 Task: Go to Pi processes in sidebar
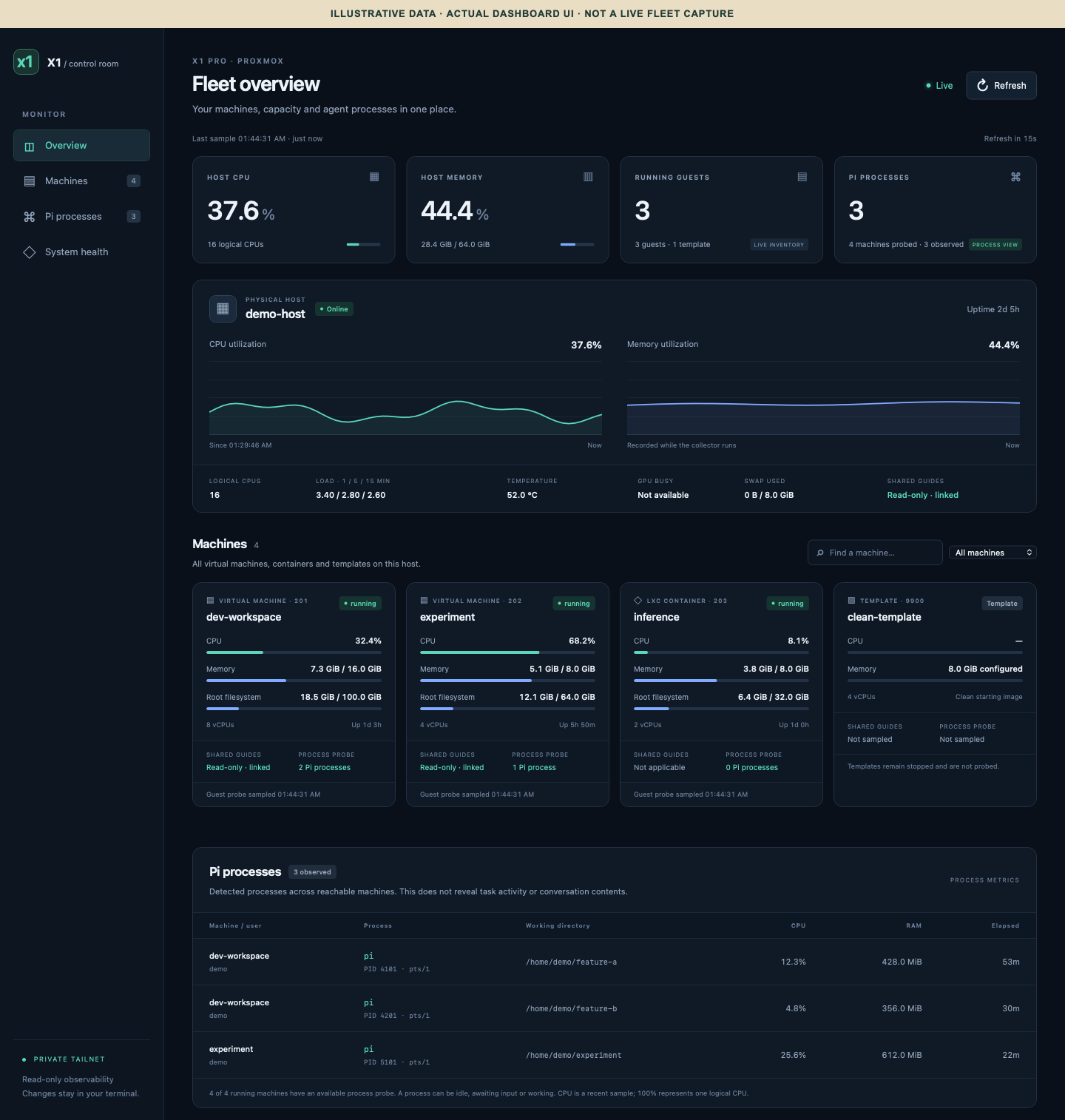(x=81, y=217)
